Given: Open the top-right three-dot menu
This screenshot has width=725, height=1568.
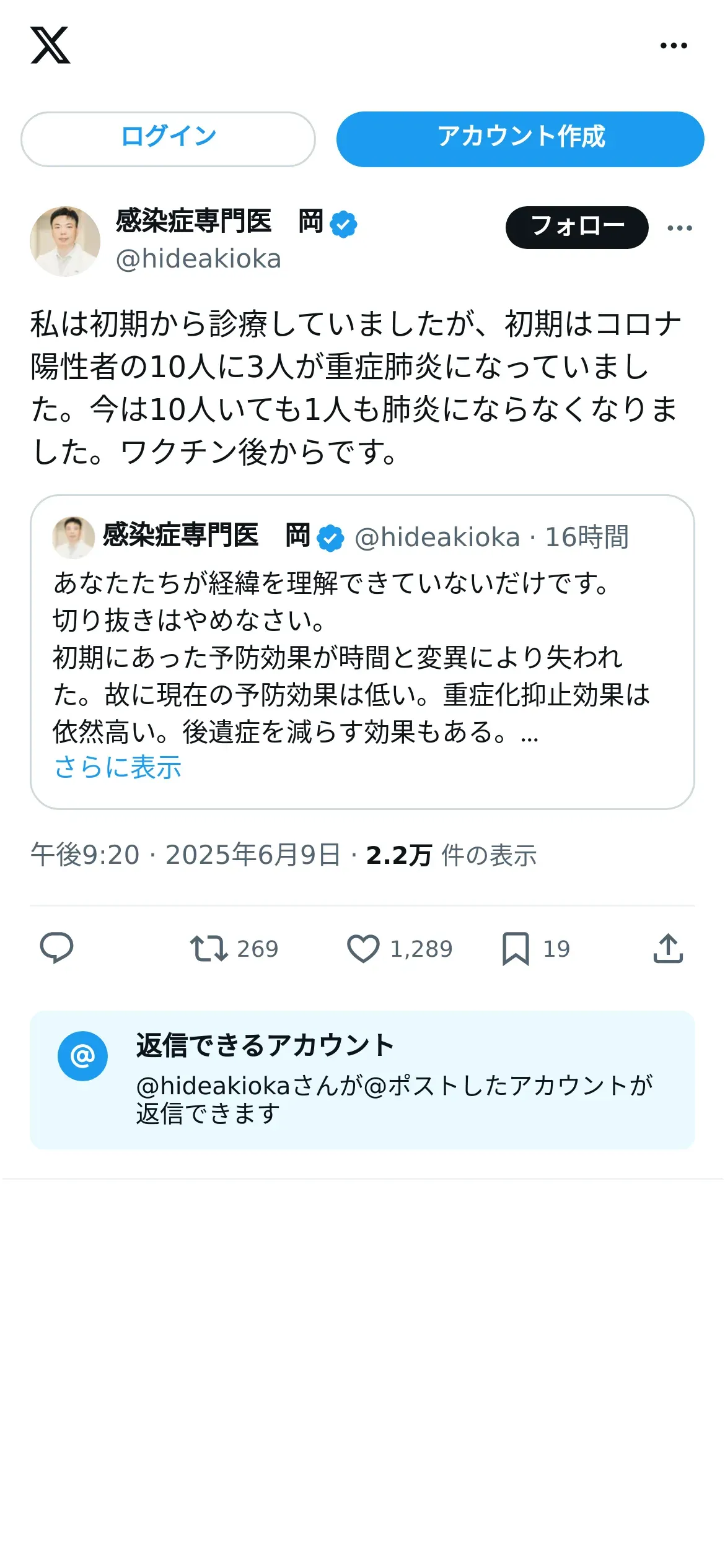Looking at the screenshot, I should [673, 45].
